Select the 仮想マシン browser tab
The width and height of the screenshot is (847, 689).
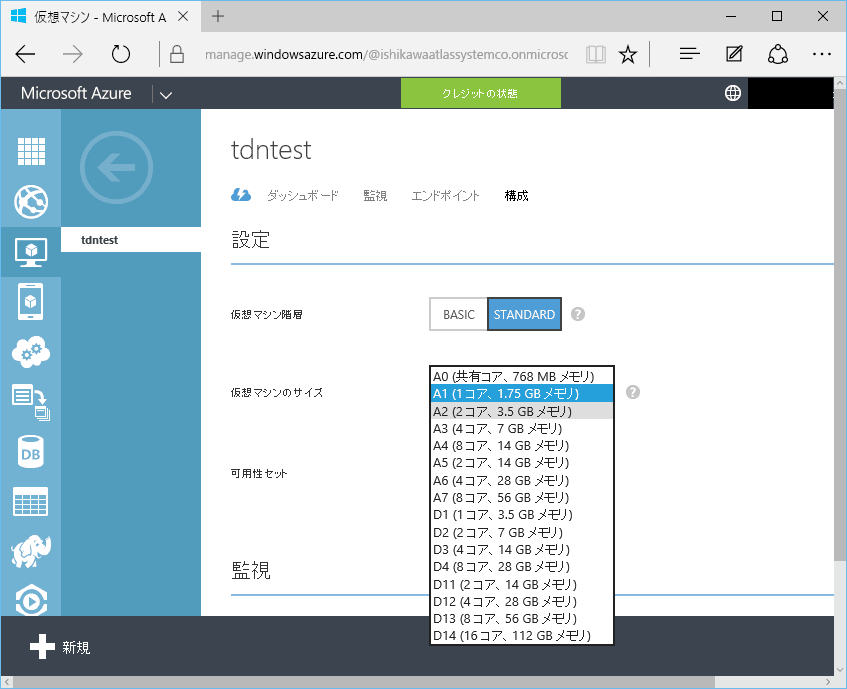[x=100, y=17]
